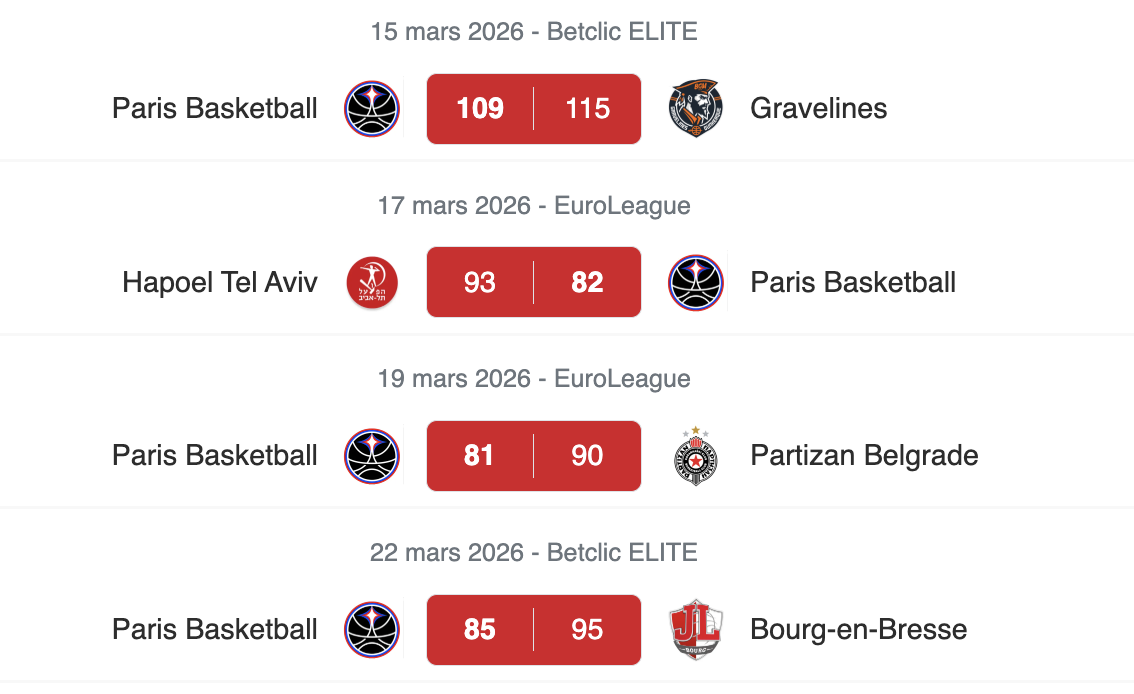Click the Bourg-en-Bresse JL logo
Screen dimensions: 1134x694
[695, 630]
